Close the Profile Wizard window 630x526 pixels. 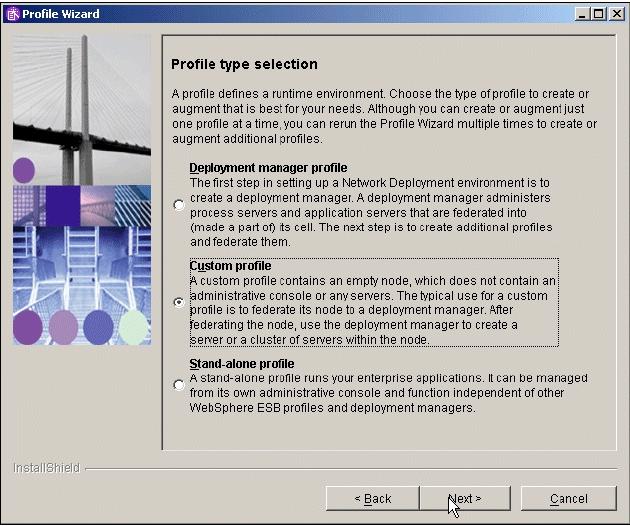tap(616, 14)
